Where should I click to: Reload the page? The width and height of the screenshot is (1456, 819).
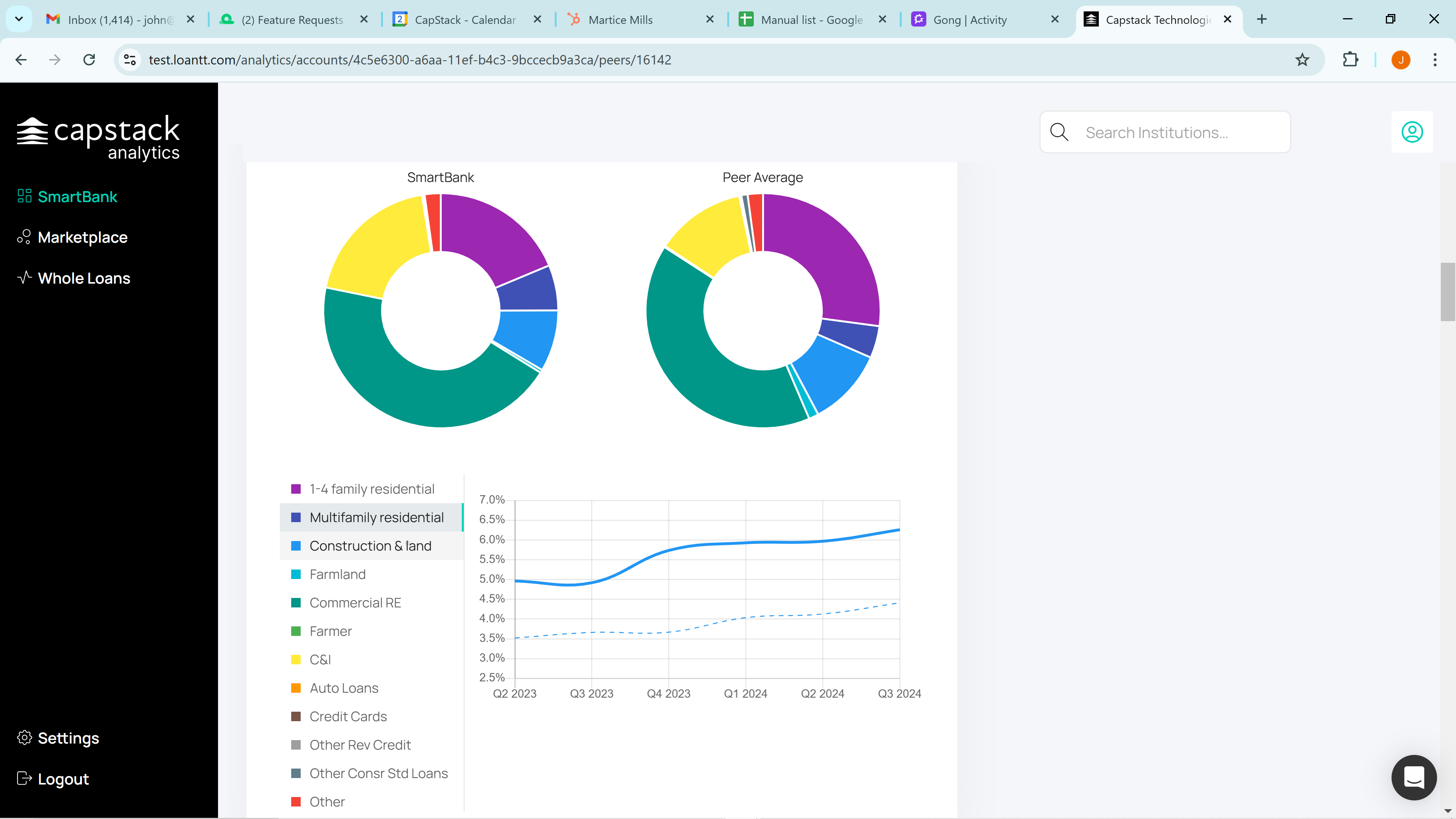[x=89, y=60]
